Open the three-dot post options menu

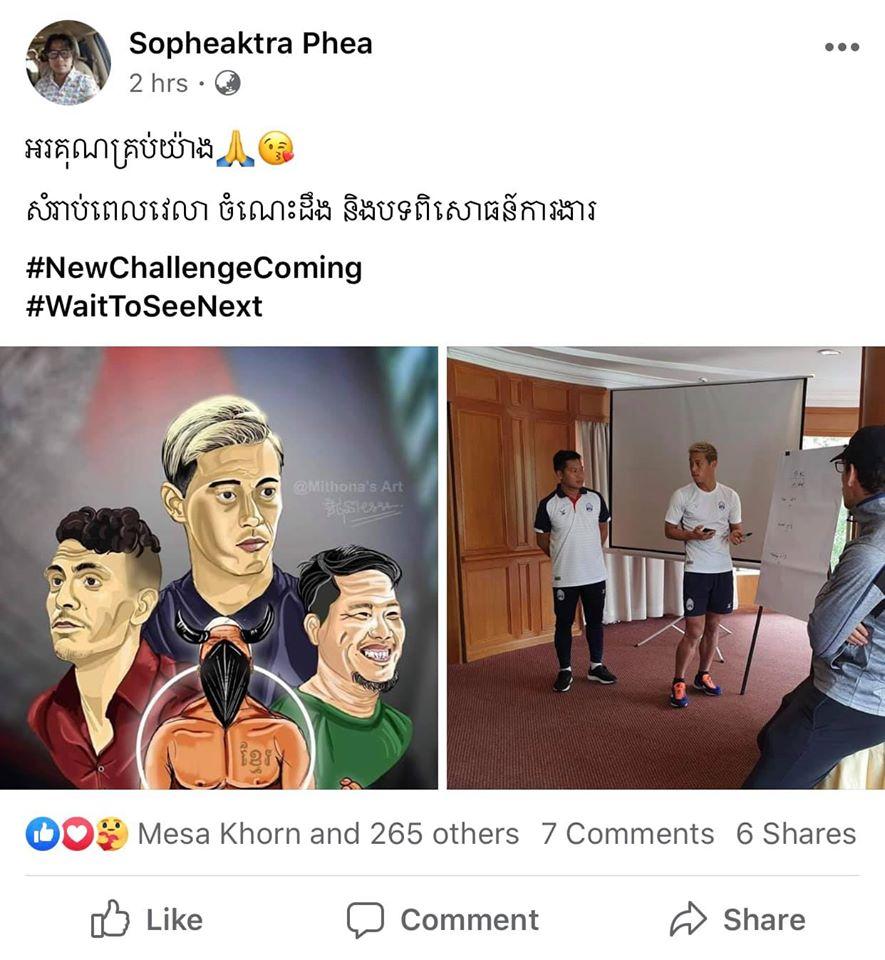click(842, 47)
